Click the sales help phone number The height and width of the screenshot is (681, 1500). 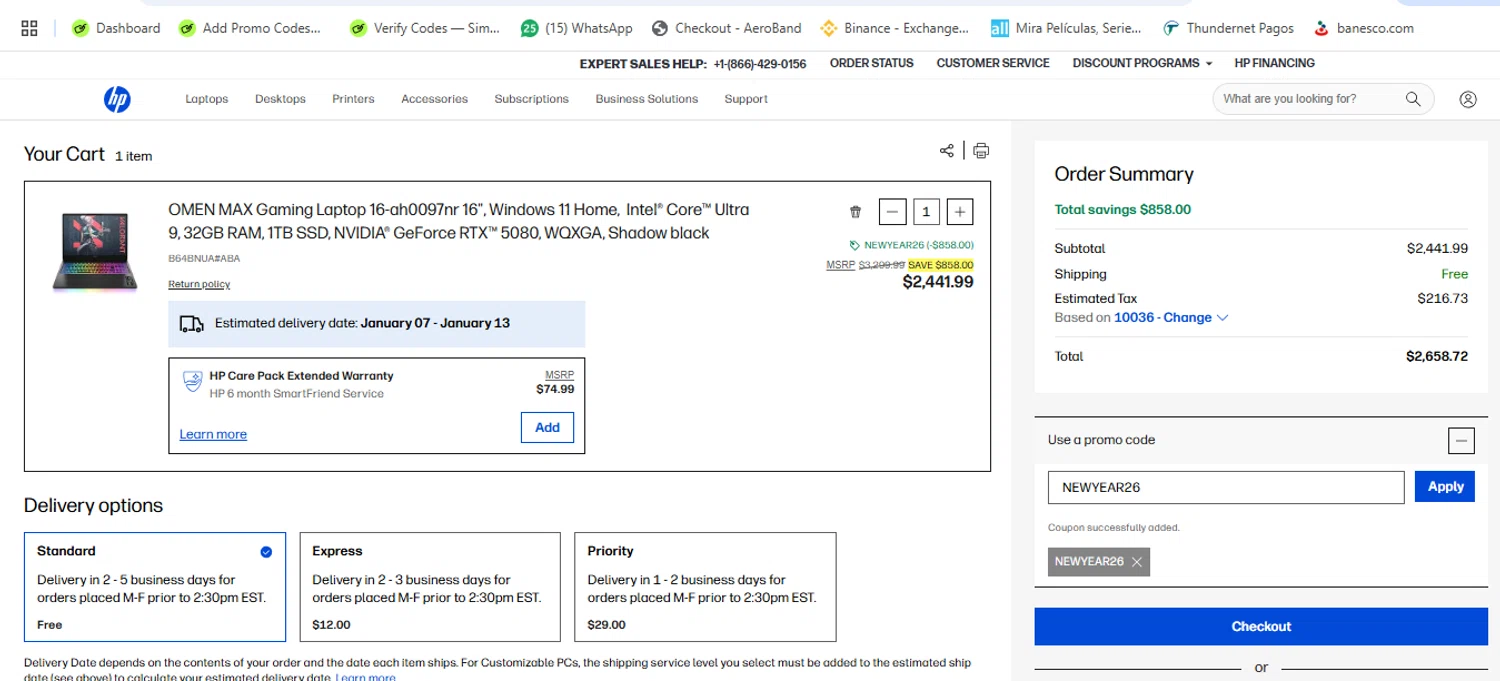[x=760, y=63]
